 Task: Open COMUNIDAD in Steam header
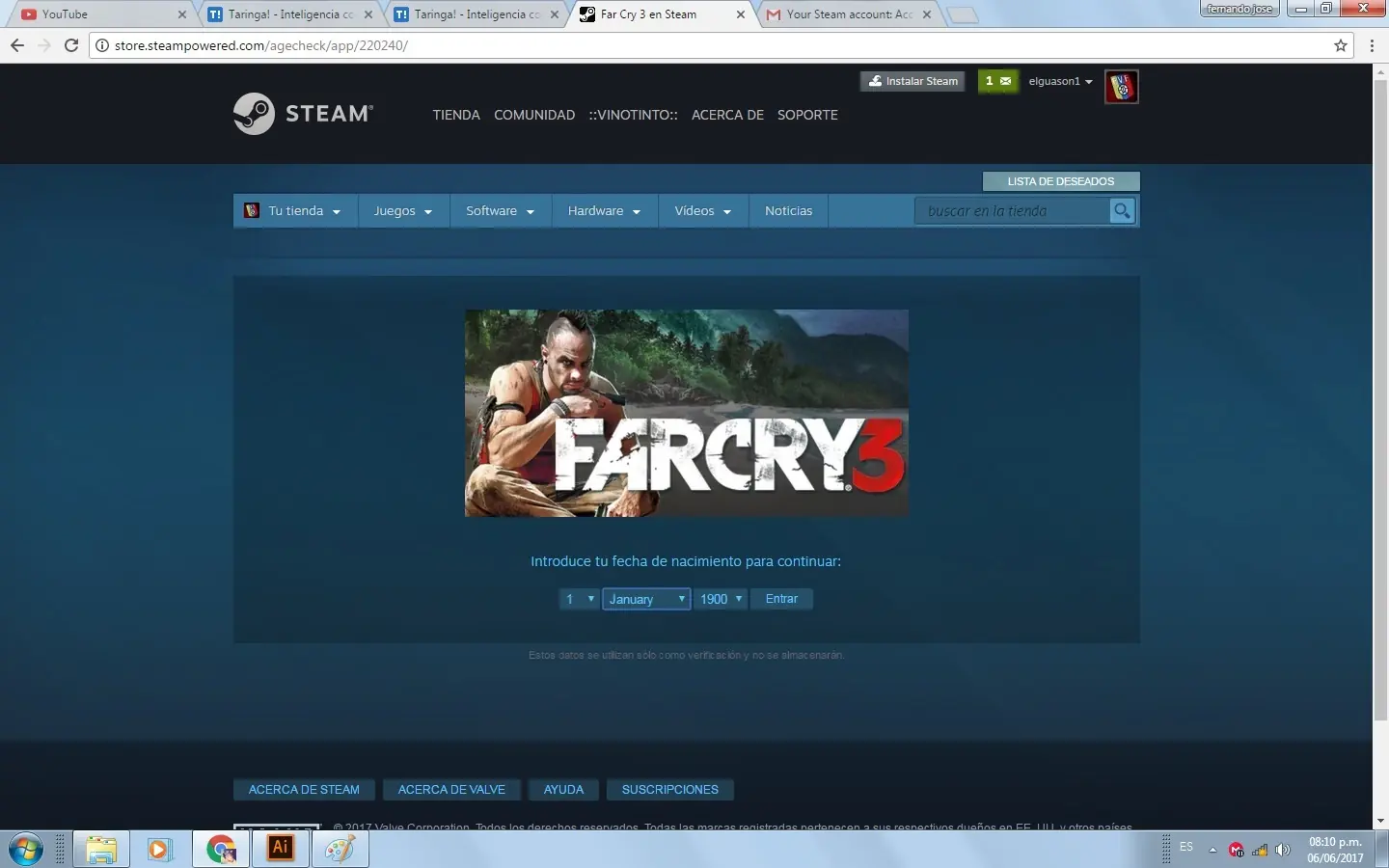pyautogui.click(x=534, y=115)
